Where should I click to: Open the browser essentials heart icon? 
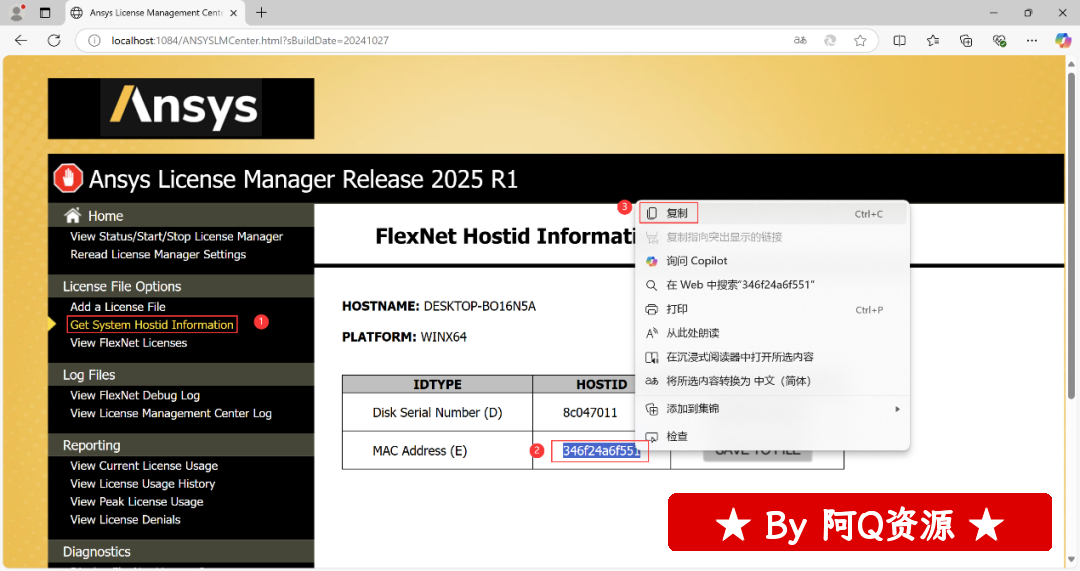pos(999,41)
